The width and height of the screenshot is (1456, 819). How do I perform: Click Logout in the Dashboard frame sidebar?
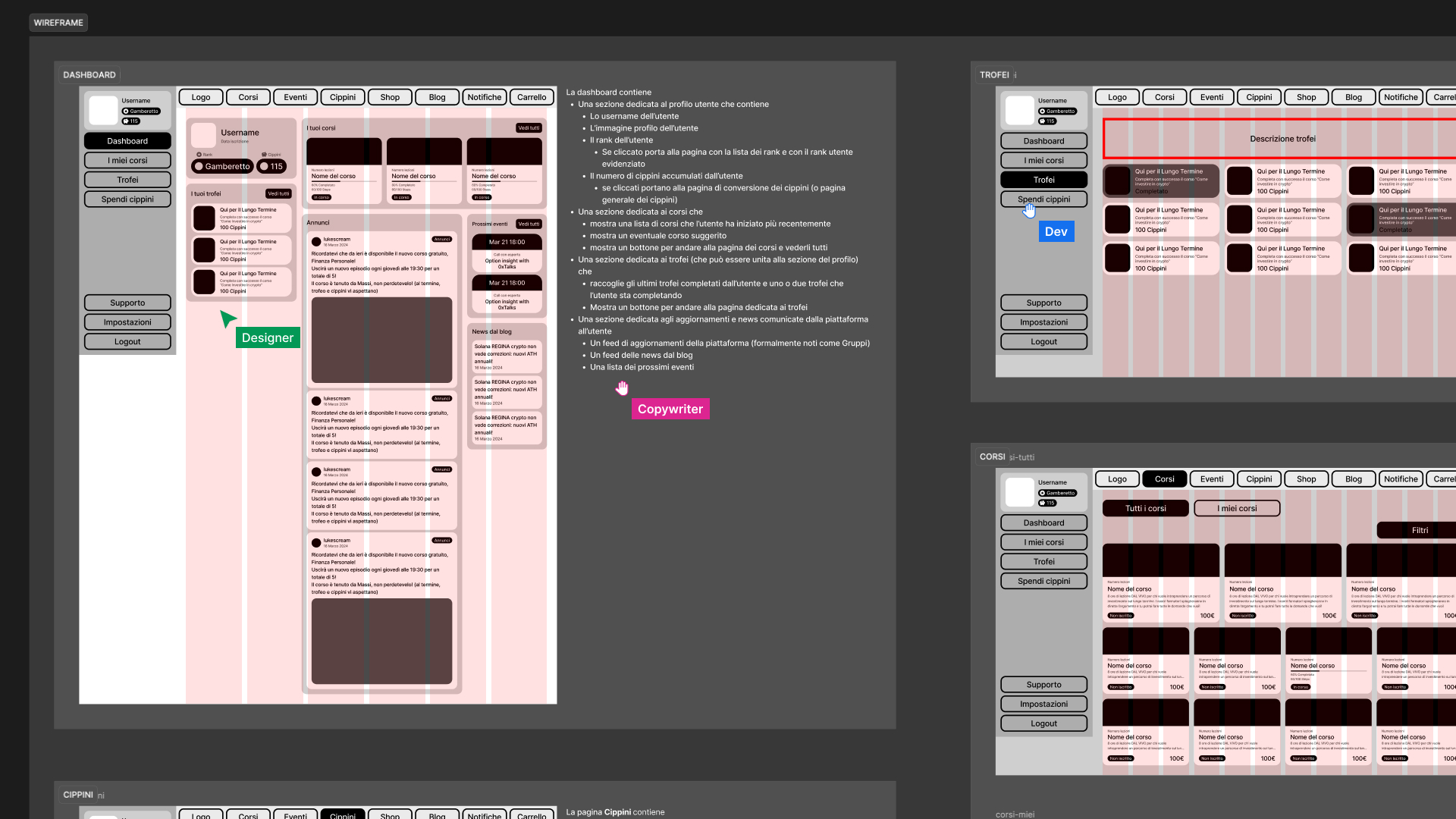click(127, 342)
